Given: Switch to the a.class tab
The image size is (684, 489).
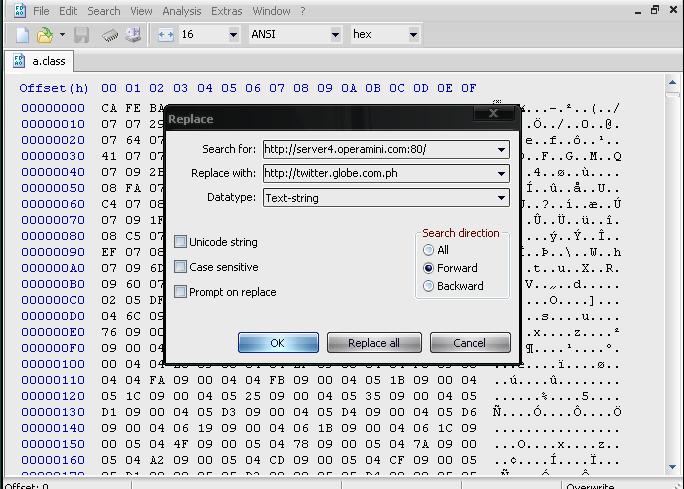Looking at the screenshot, I should pos(39,61).
